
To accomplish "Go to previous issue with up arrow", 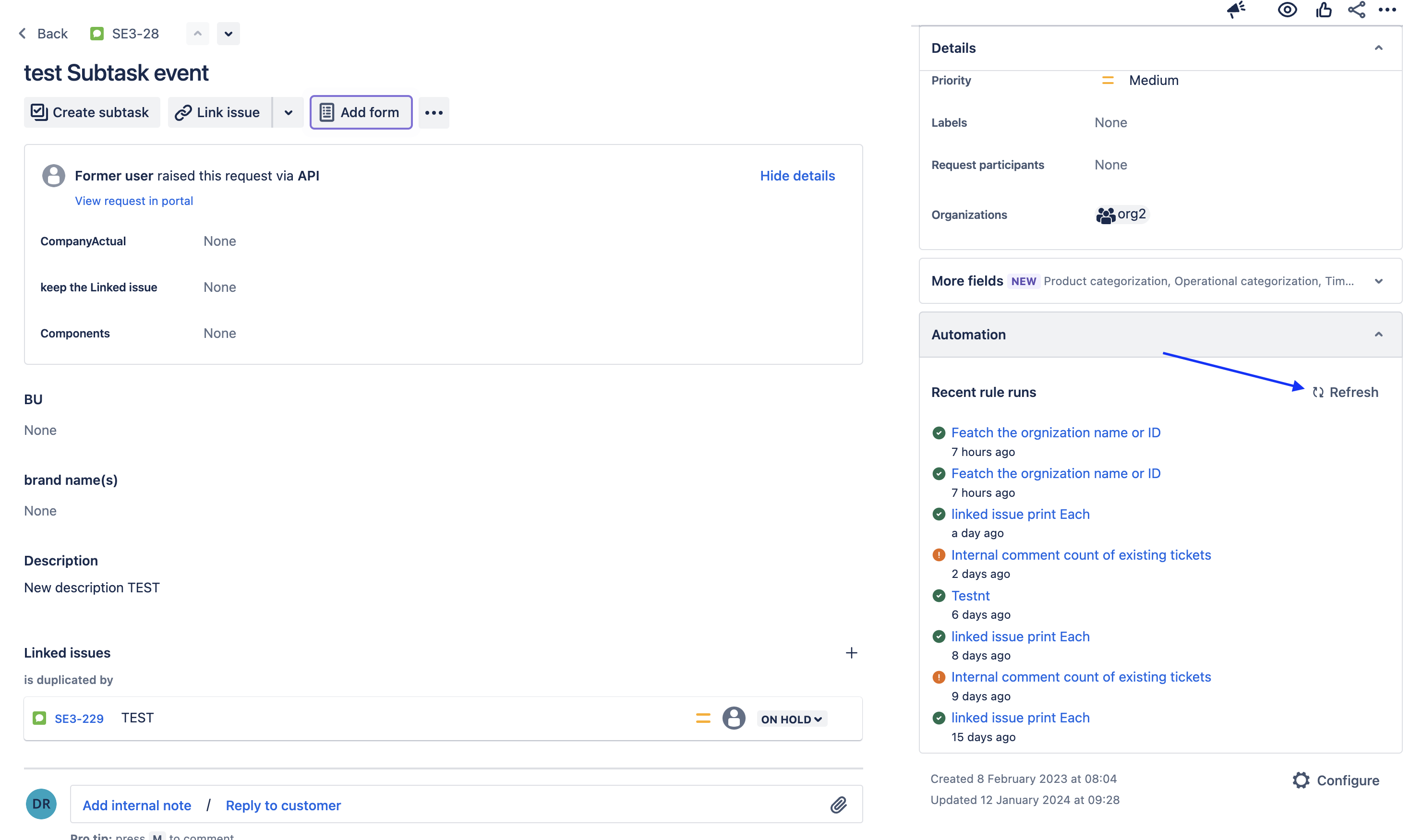I will coord(198,34).
